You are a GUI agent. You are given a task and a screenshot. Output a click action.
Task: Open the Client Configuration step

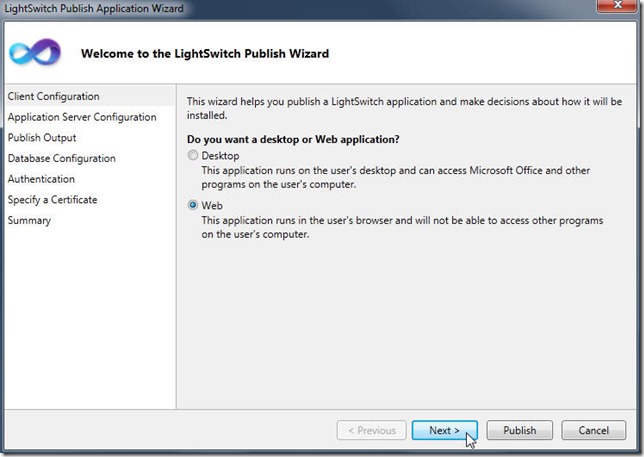53,96
